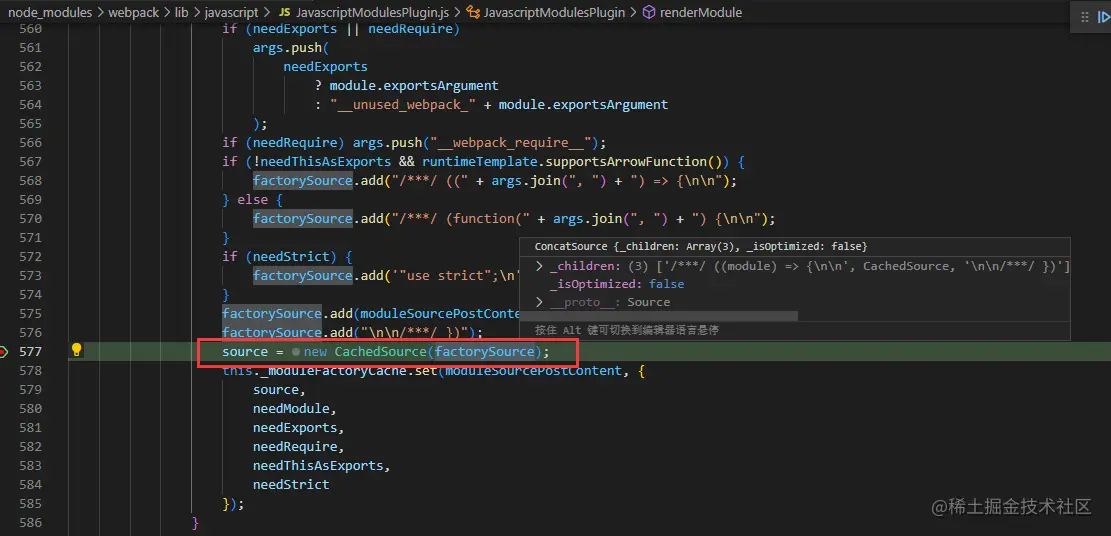Click the Alt key hint text in hover
The image size is (1111, 536).
627,330
